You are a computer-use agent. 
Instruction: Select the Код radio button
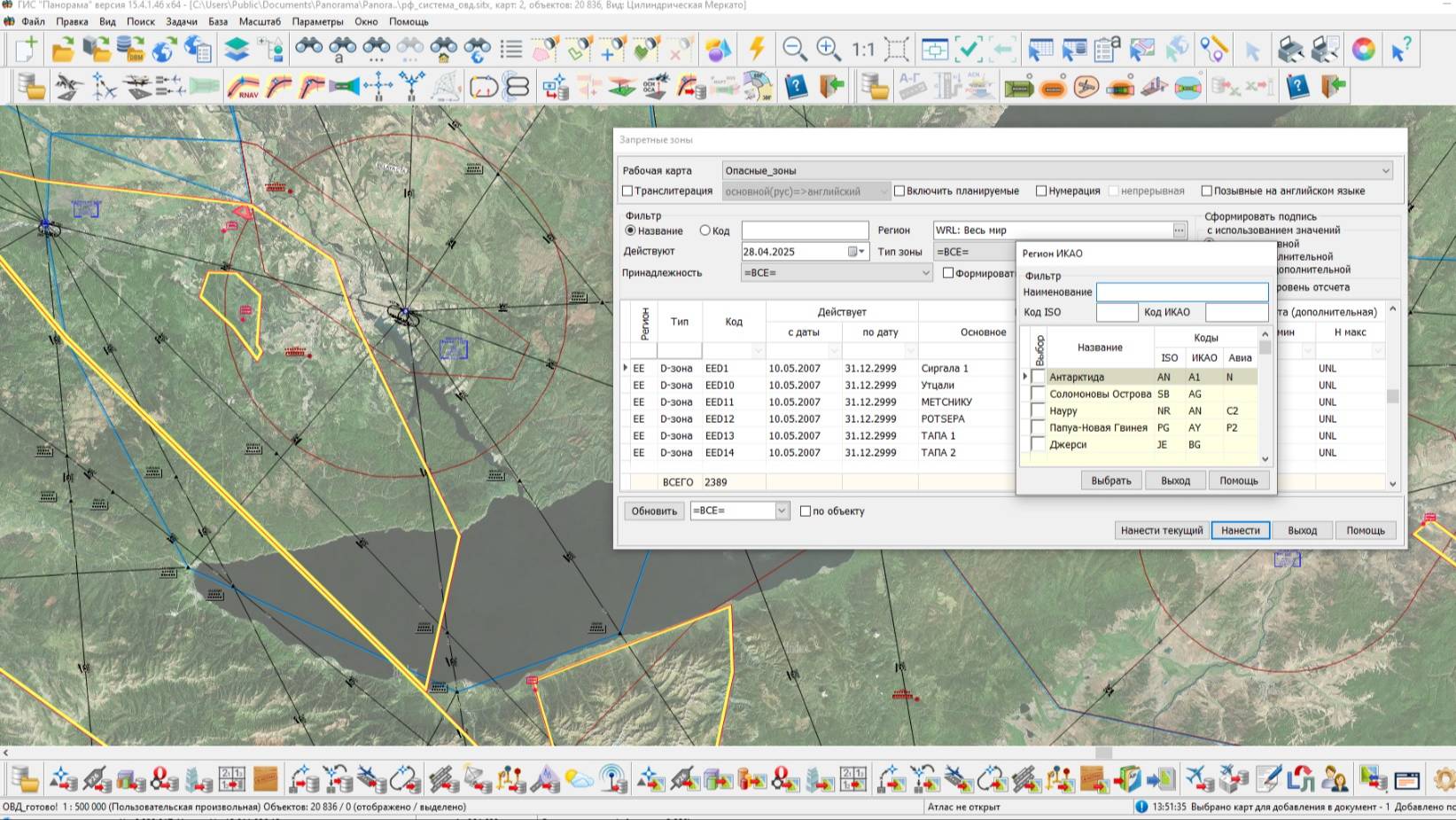pyautogui.click(x=705, y=230)
